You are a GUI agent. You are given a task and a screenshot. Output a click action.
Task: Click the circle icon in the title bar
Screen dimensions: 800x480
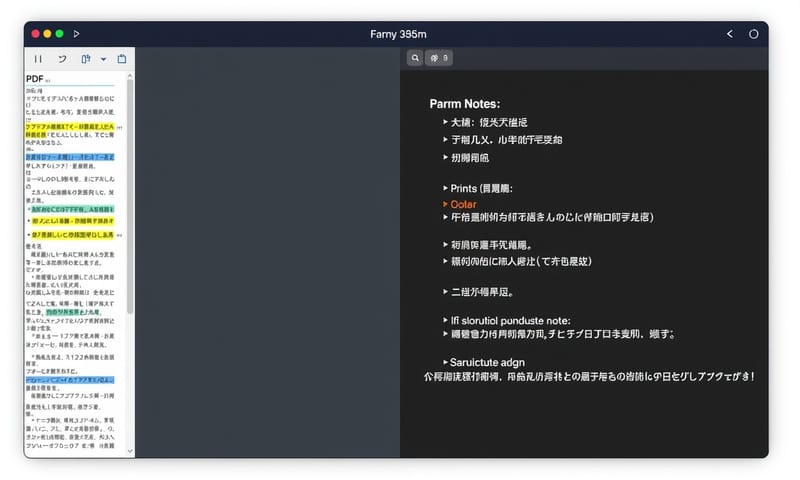pyautogui.click(x=754, y=34)
